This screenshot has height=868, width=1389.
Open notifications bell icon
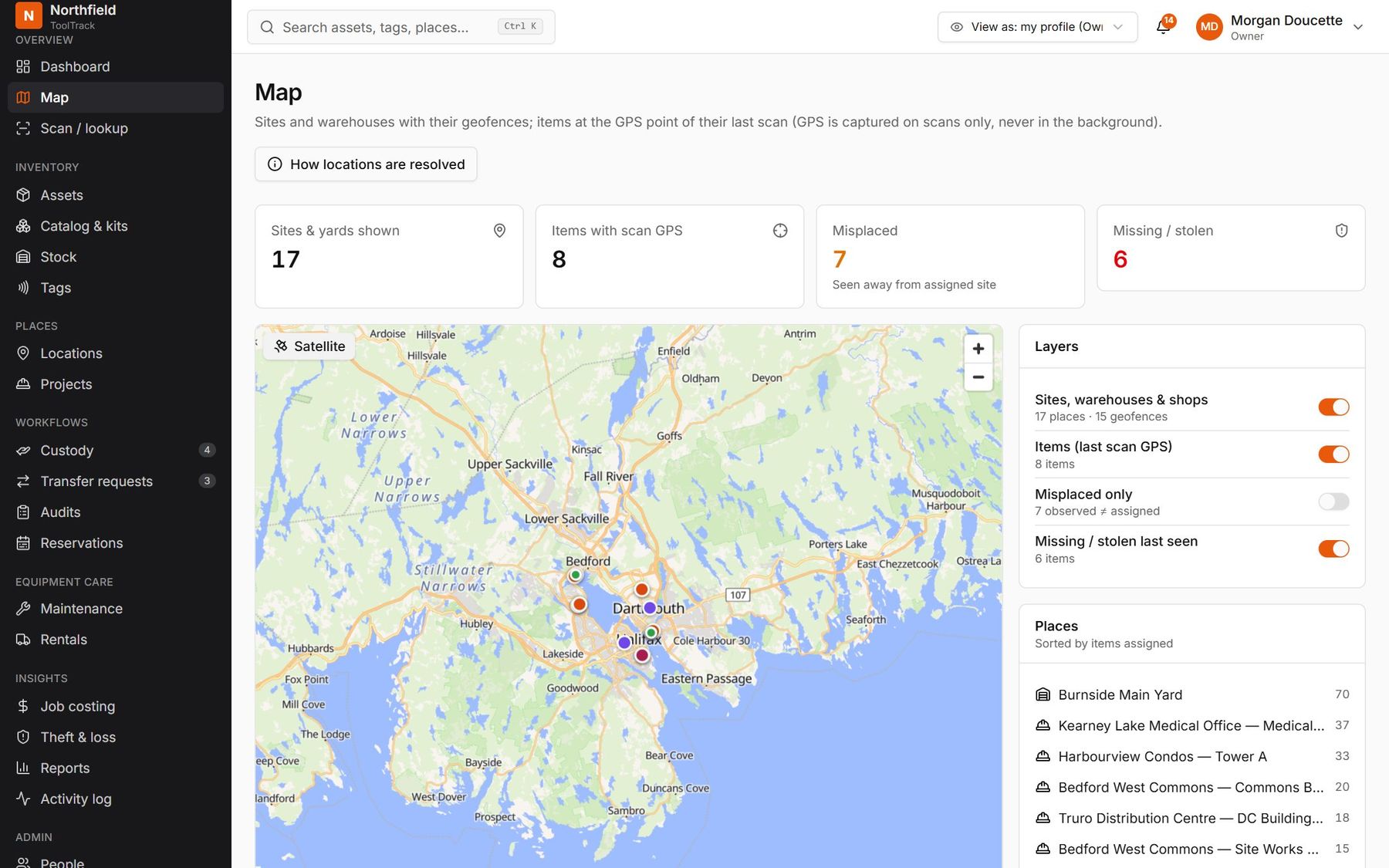click(x=1163, y=27)
